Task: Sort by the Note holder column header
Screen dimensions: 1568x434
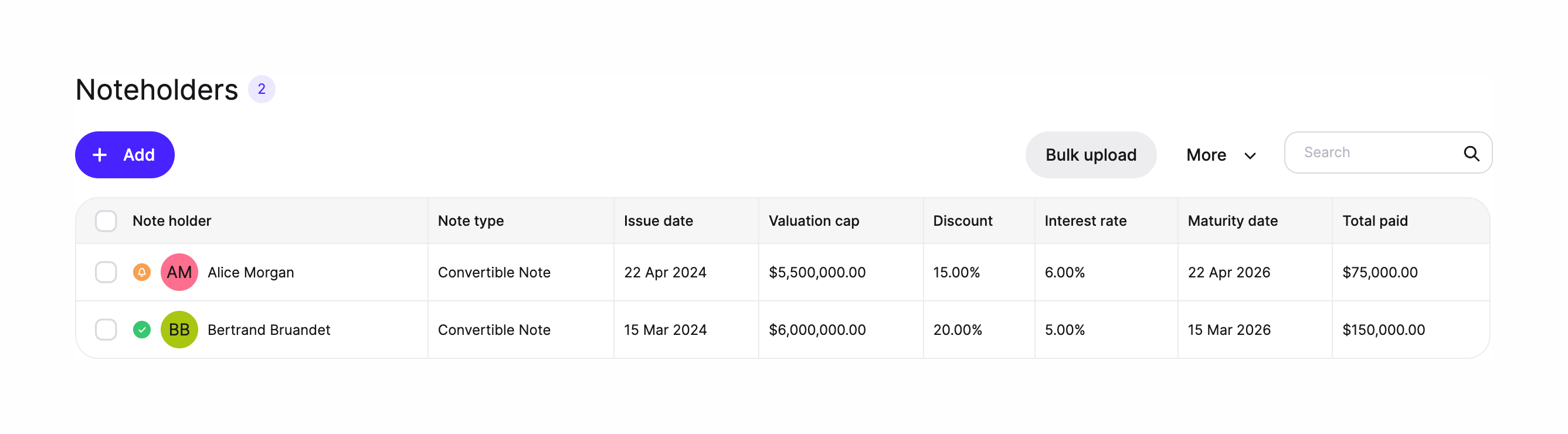Action: tap(172, 221)
